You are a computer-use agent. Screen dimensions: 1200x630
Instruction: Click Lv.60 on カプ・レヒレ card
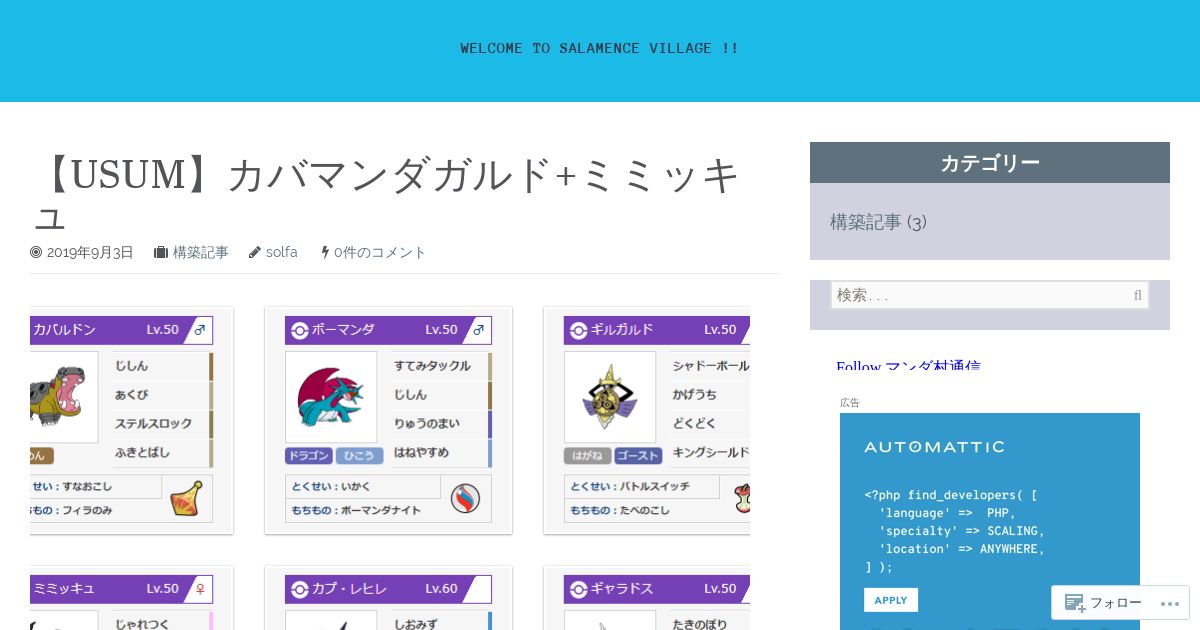click(441, 589)
